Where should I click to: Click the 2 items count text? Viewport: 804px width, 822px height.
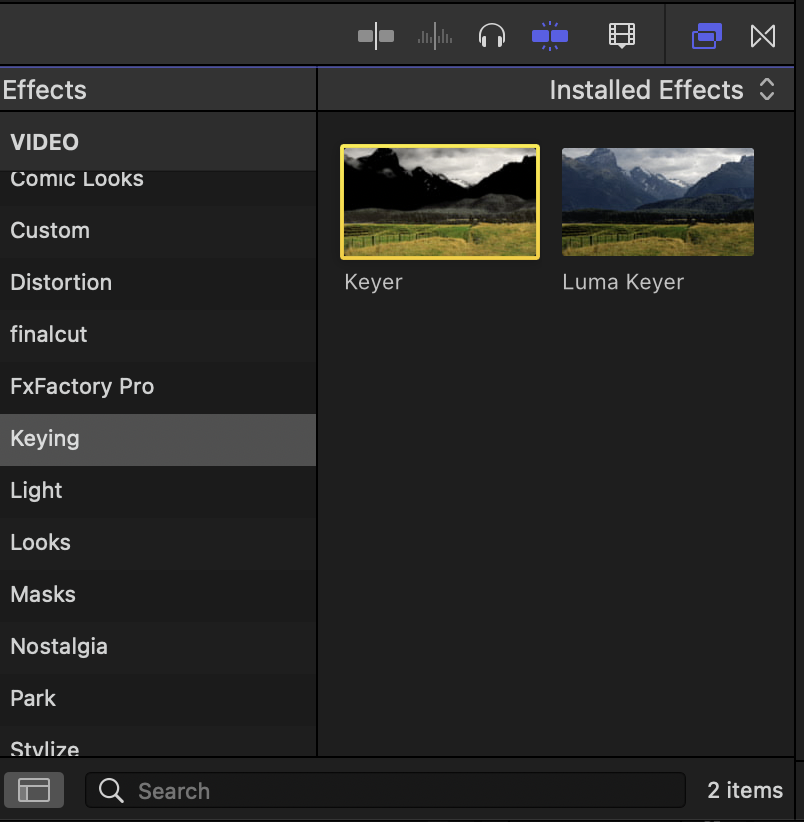[745, 790]
